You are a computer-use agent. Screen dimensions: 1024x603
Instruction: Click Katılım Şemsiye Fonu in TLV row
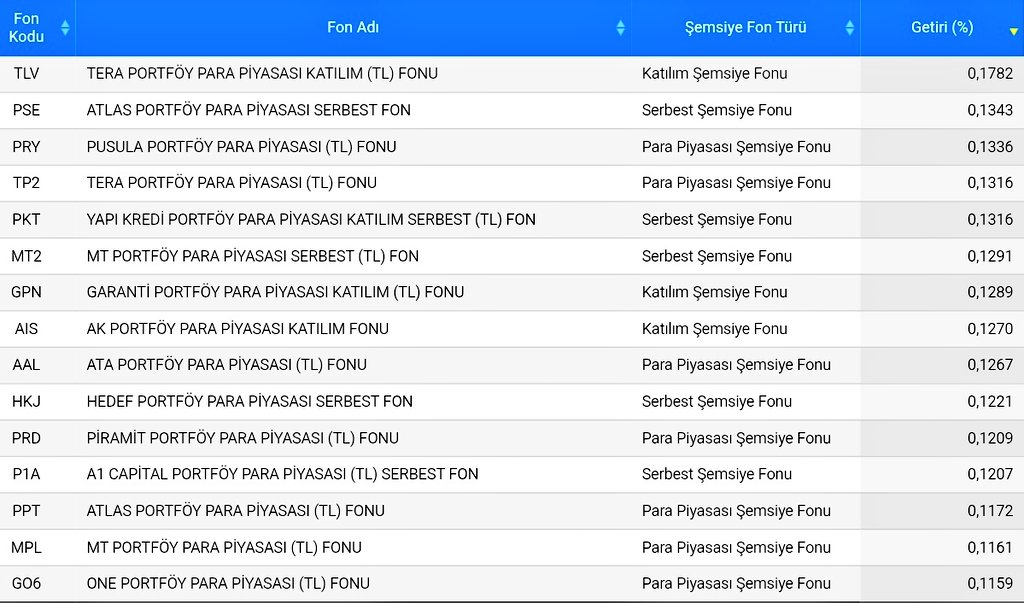pyautogui.click(x=714, y=73)
